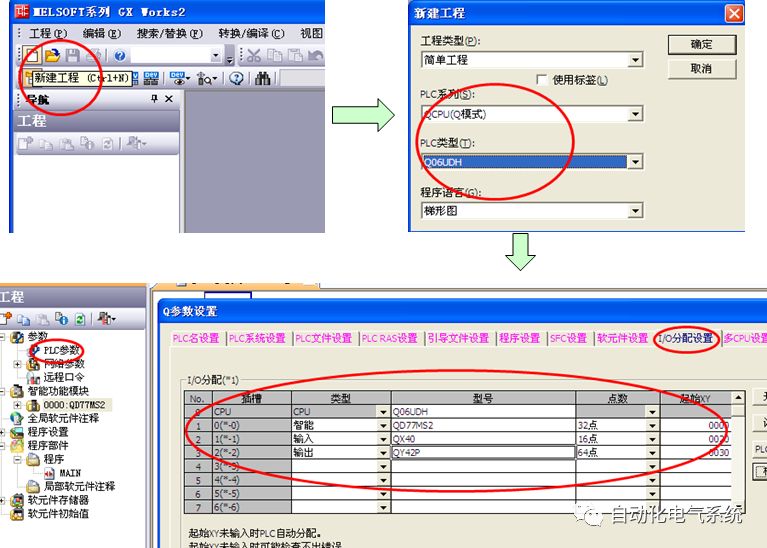Open the 工程类型 dropdown
The width and height of the screenshot is (767, 548).
[x=635, y=60]
